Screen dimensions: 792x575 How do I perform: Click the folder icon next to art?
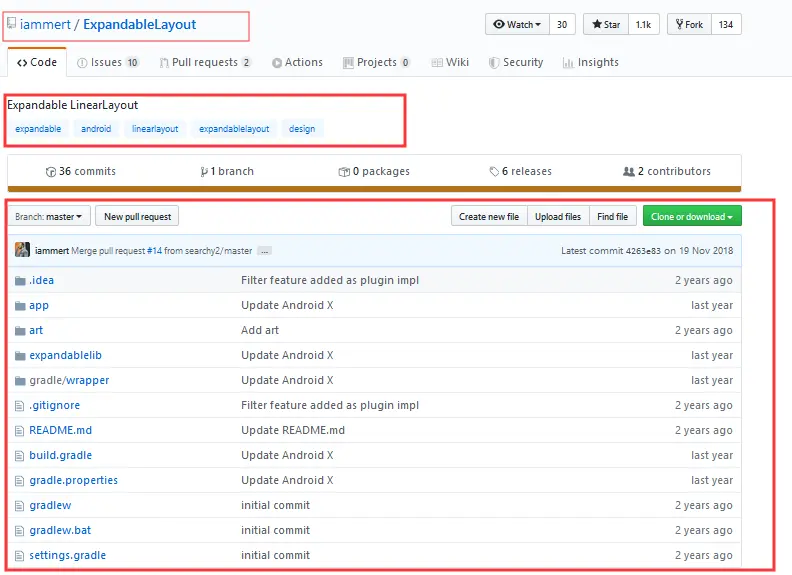(20, 331)
